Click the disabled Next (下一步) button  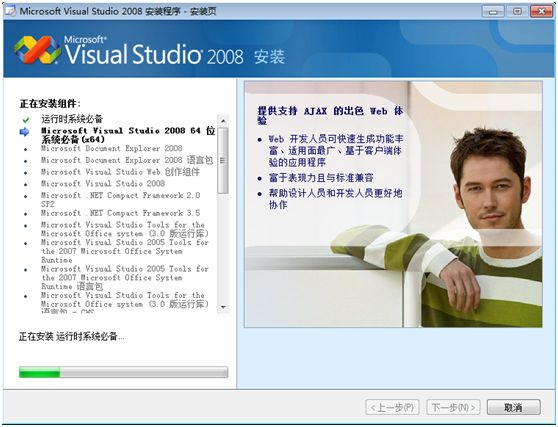point(453,407)
